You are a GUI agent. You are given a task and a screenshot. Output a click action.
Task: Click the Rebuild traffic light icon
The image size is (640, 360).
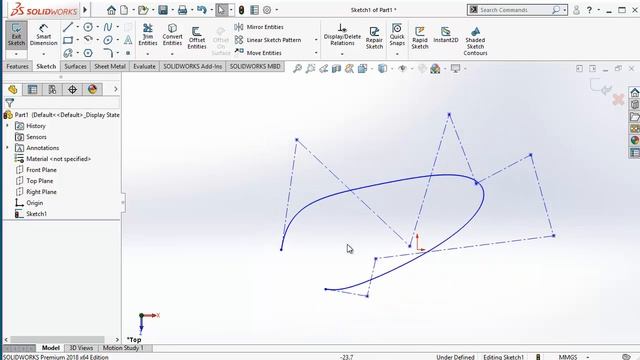click(x=241, y=10)
